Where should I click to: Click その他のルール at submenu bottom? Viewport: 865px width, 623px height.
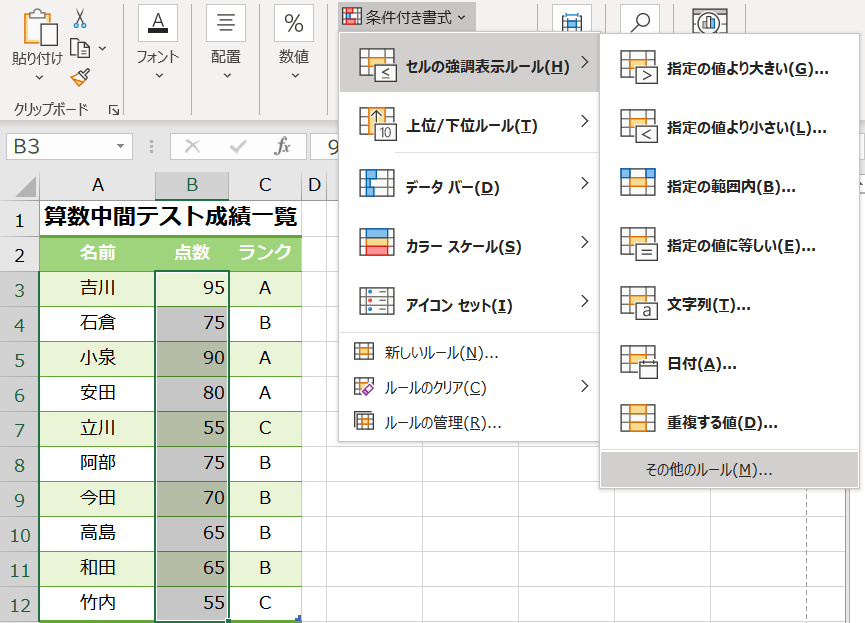tap(709, 470)
